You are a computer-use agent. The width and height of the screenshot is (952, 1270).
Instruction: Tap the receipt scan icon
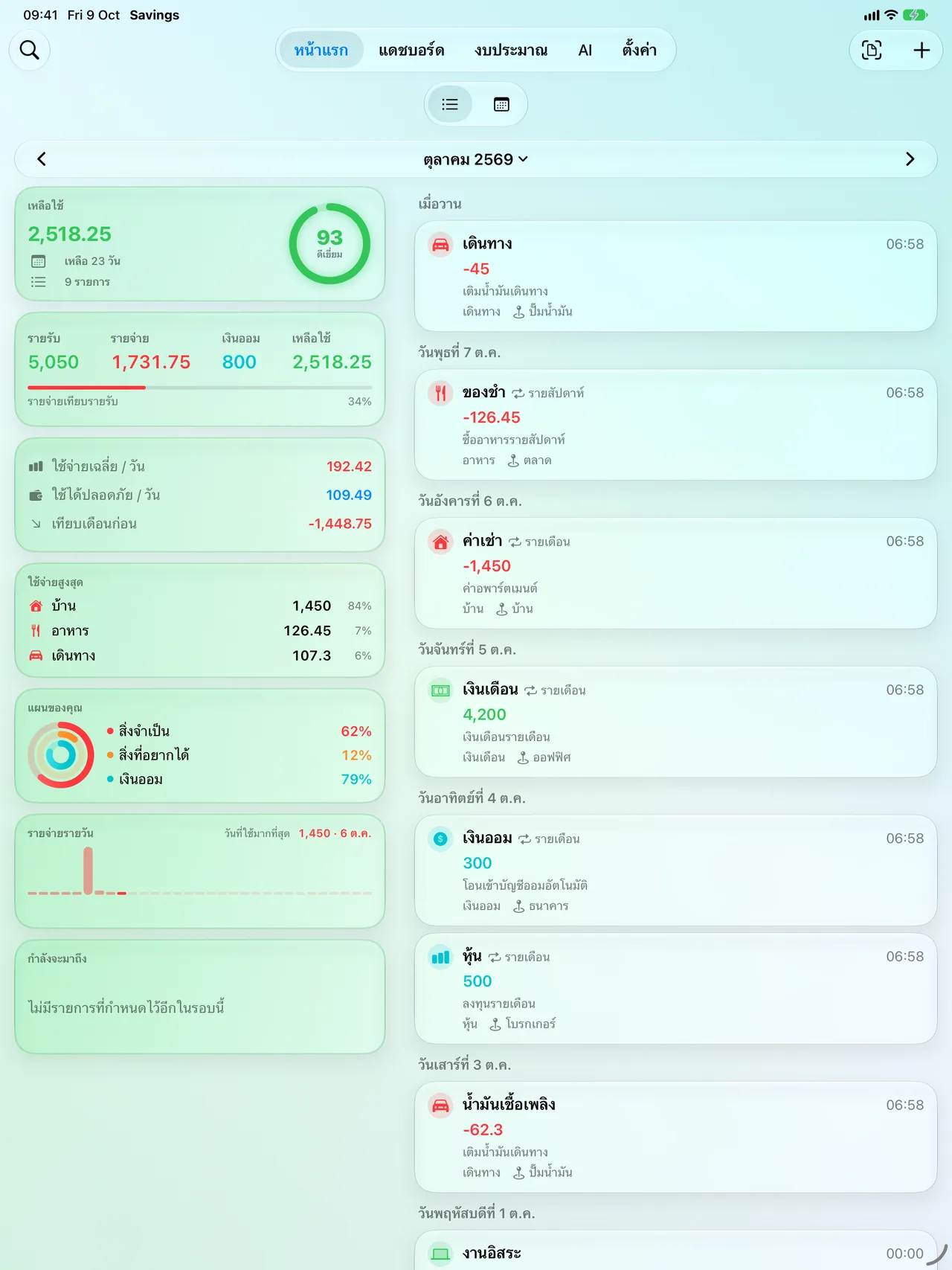[872, 50]
